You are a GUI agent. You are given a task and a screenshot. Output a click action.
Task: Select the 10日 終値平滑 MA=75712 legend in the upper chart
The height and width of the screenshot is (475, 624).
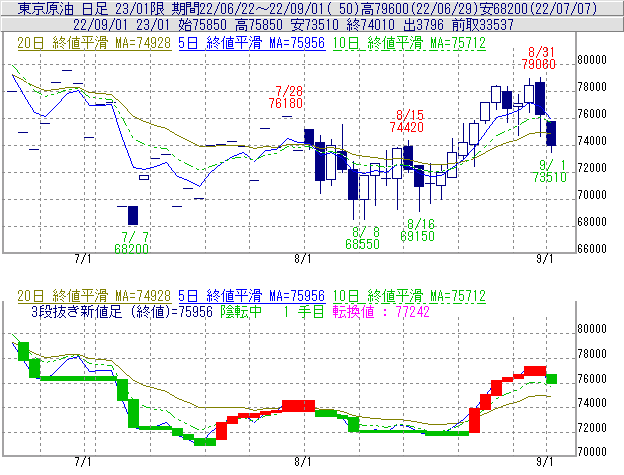click(x=409, y=43)
